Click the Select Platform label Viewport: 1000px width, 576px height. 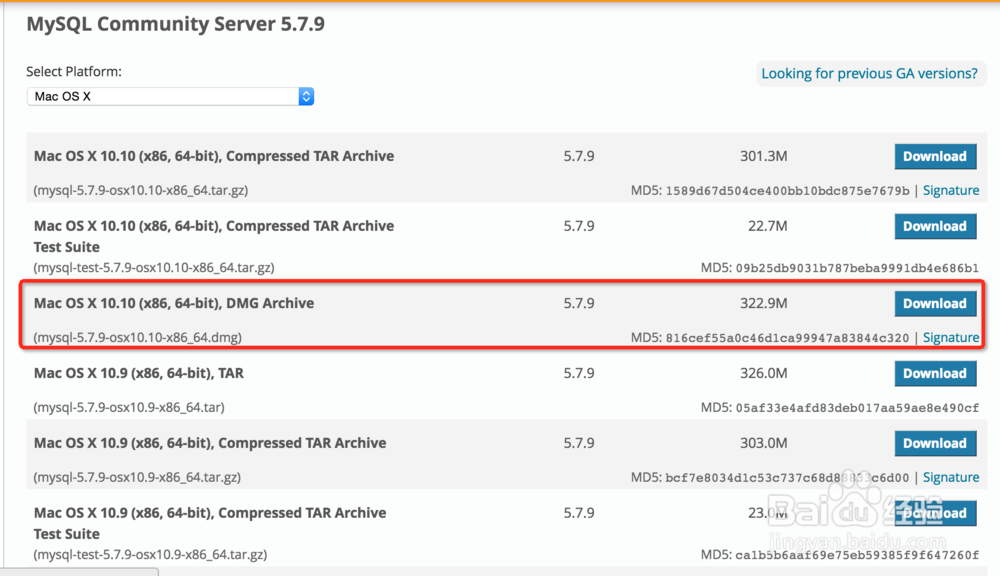point(74,71)
